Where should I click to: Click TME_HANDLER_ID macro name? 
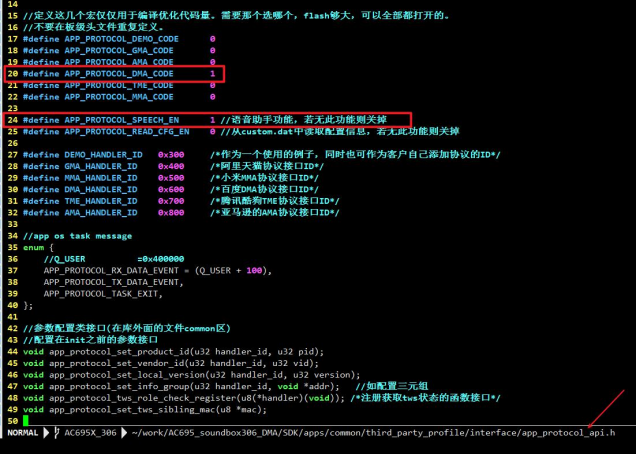click(101, 201)
